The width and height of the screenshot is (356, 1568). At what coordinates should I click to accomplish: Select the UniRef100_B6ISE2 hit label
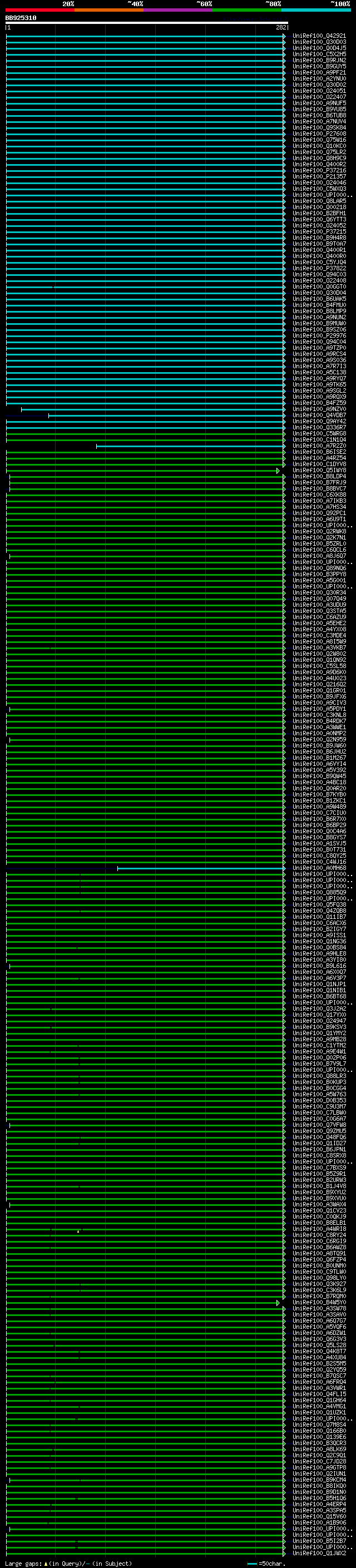pos(319,452)
